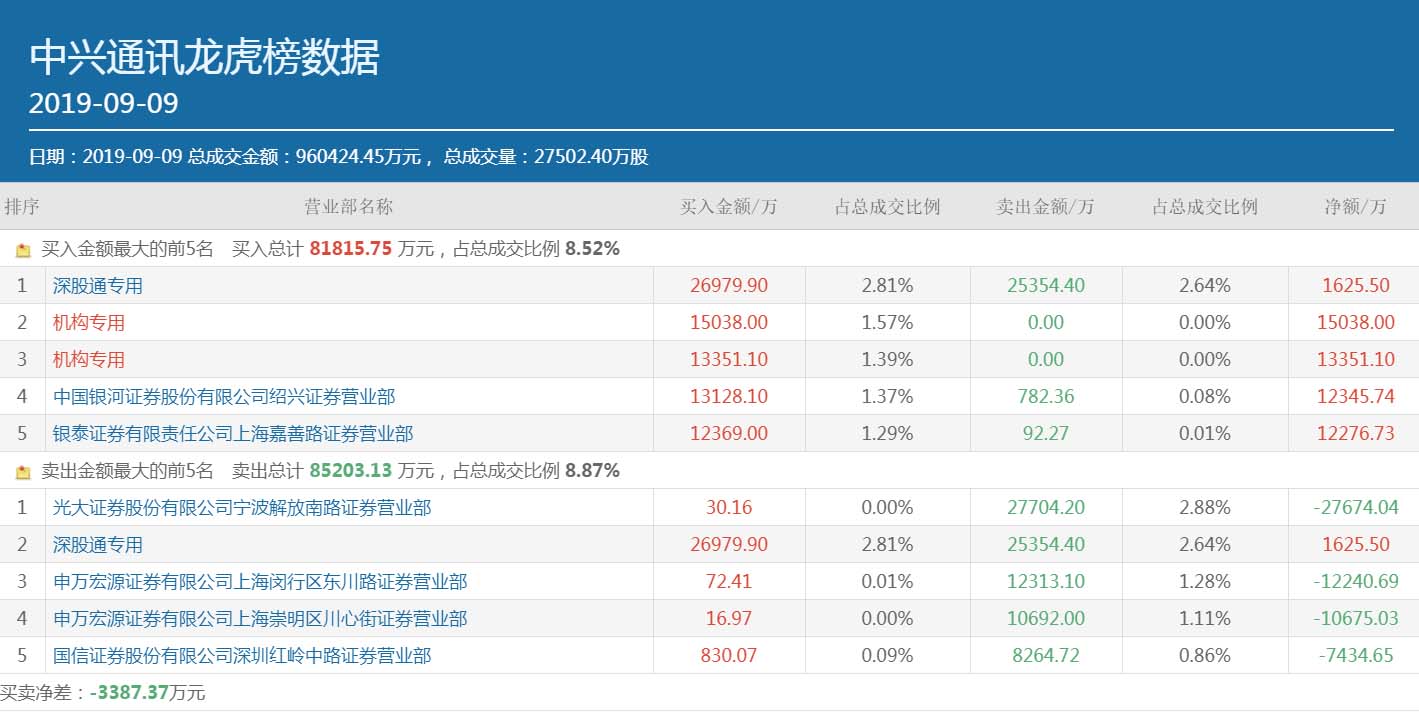Viewport: 1419px width, 718px height.
Task: Click percentage 0.09% in the 国信证券 row
Action: coord(888,656)
